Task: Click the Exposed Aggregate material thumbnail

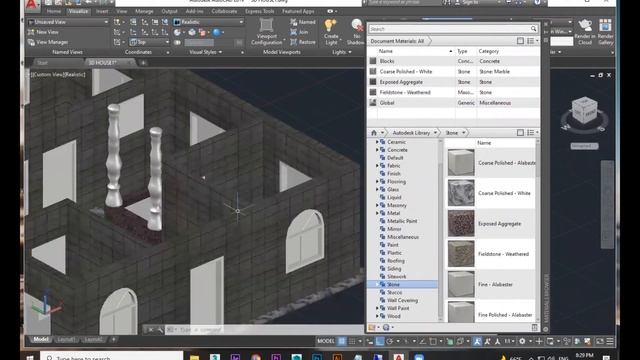Action: pyautogui.click(x=461, y=223)
